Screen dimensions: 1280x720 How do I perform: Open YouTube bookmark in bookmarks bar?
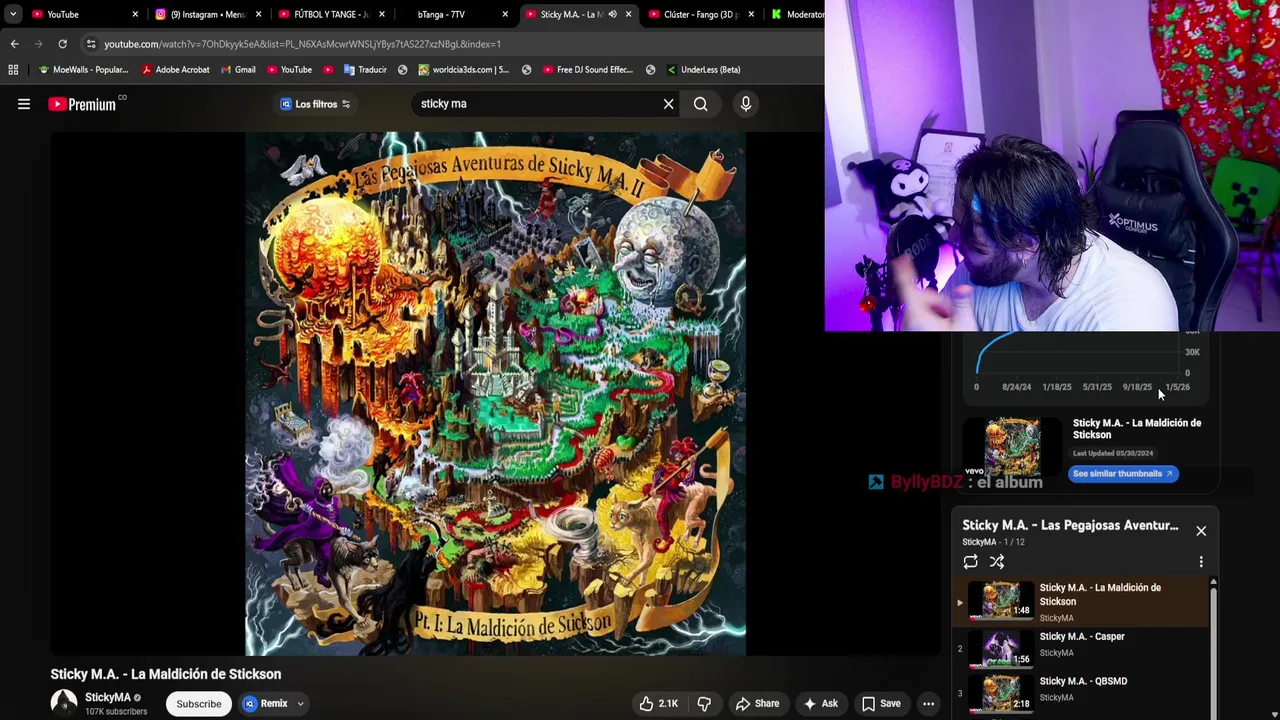(x=289, y=70)
